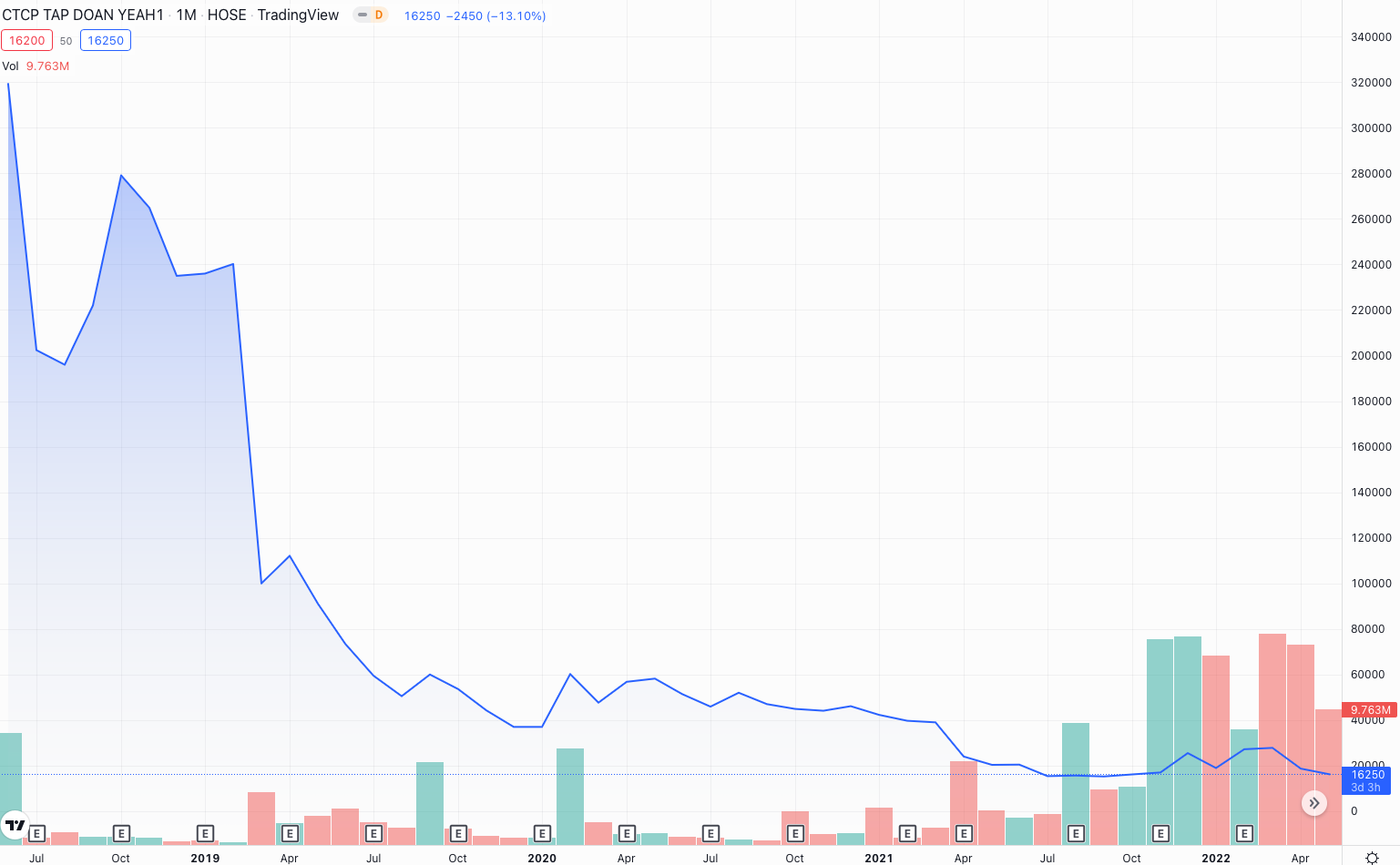The width and height of the screenshot is (1400, 865).
Task: Click earnings E marker above Apr 2020
Action: [x=627, y=833]
